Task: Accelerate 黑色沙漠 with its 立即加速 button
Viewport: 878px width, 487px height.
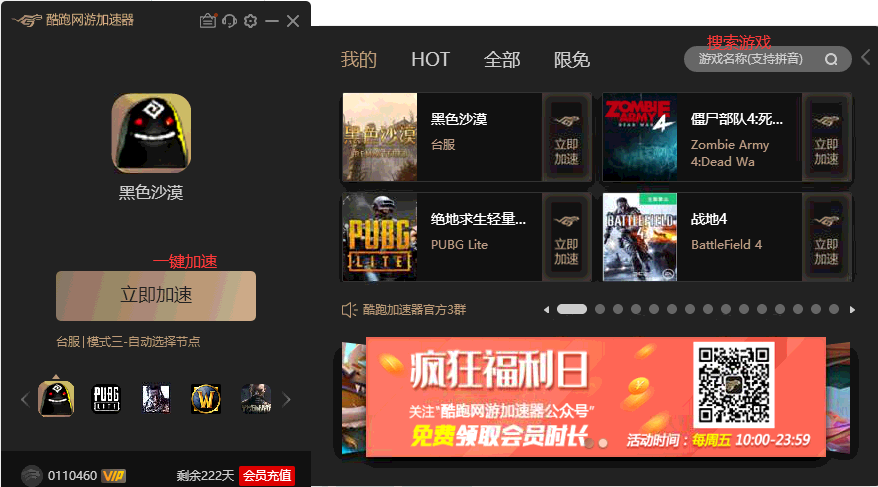Action: pyautogui.click(x=566, y=137)
